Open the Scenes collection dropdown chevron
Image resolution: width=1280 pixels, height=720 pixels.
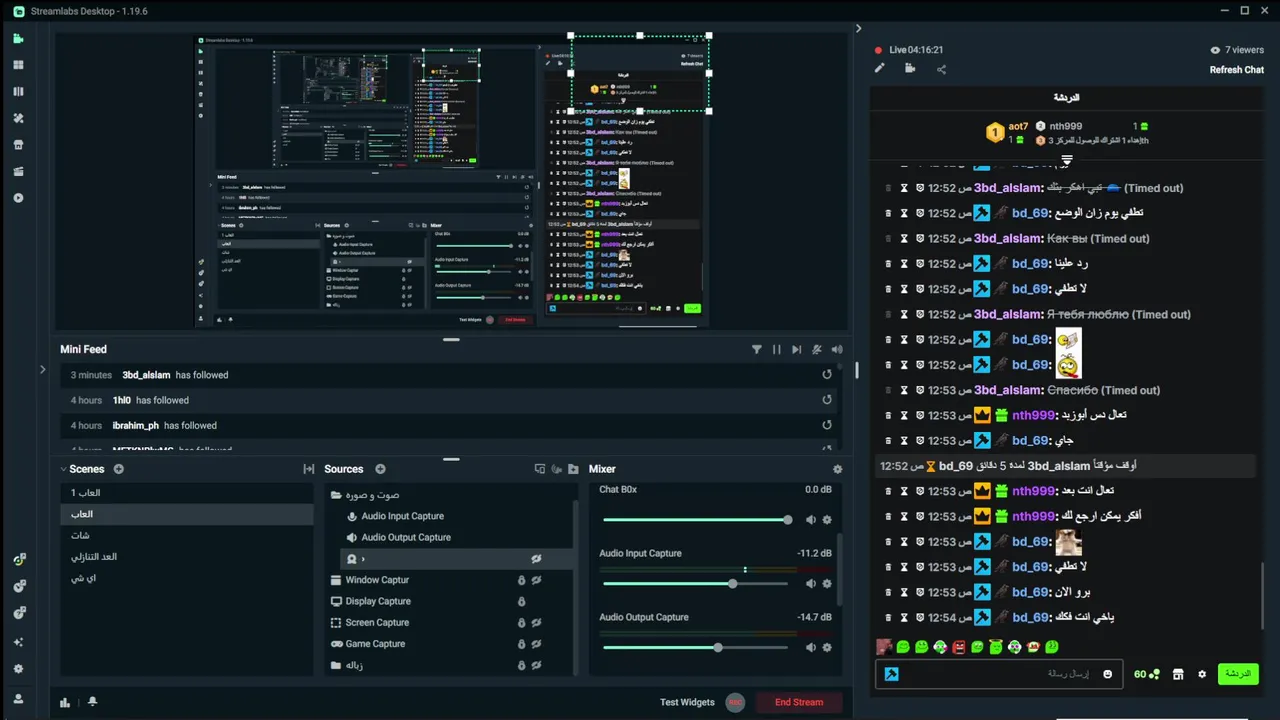(64, 469)
